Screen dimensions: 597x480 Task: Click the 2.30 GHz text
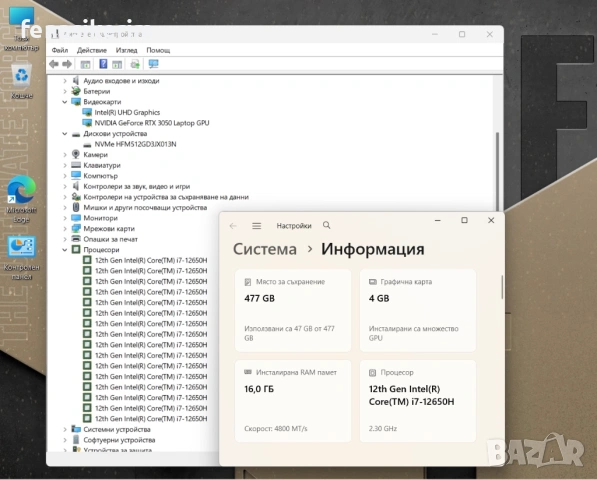[x=383, y=429]
